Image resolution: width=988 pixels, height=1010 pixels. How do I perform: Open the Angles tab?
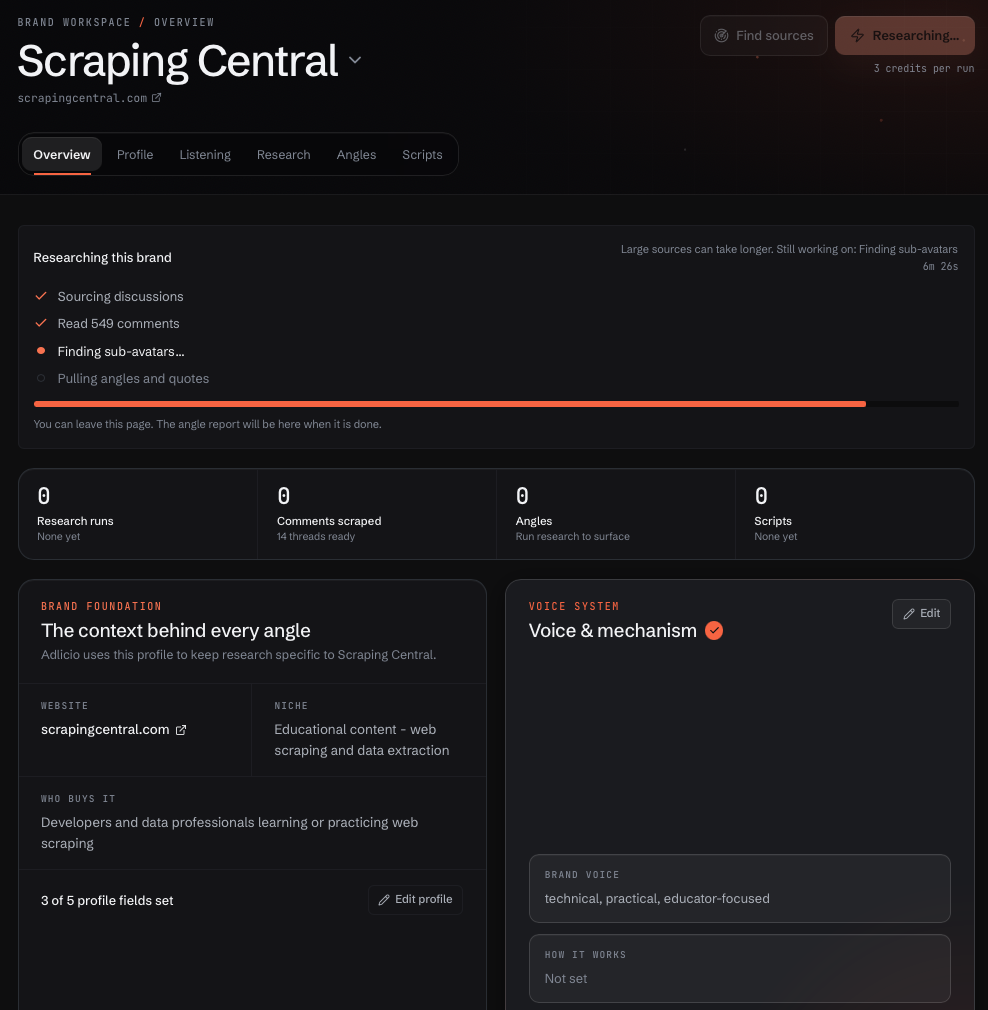(x=356, y=155)
